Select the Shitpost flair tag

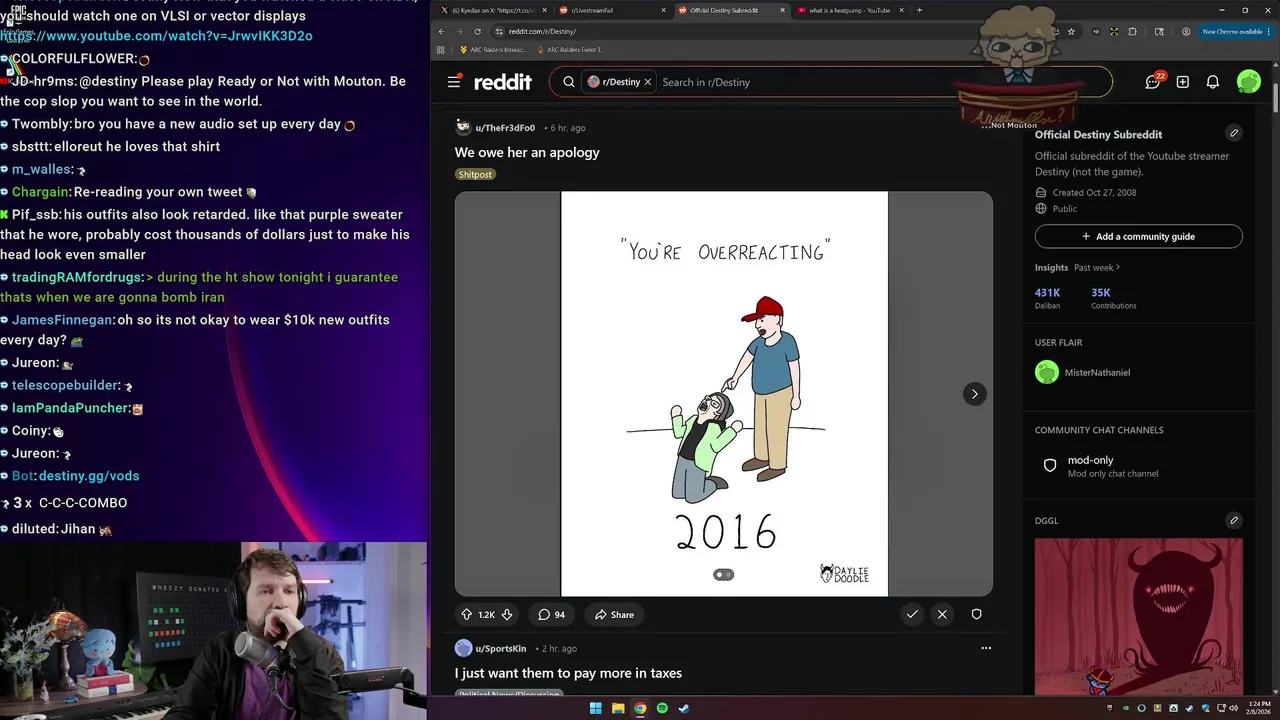(475, 174)
